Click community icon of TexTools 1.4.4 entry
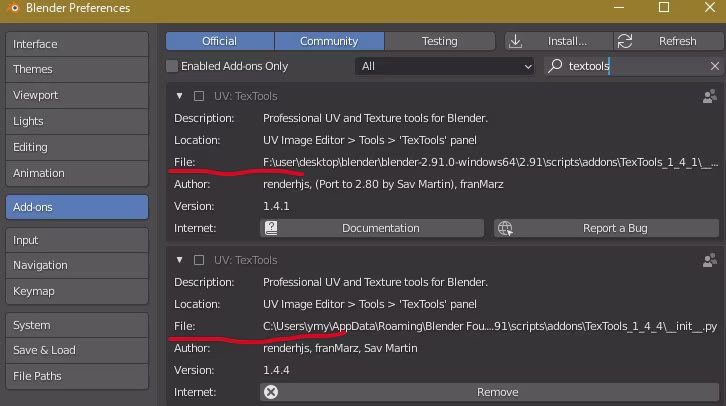The height and width of the screenshot is (406, 726). (x=710, y=260)
